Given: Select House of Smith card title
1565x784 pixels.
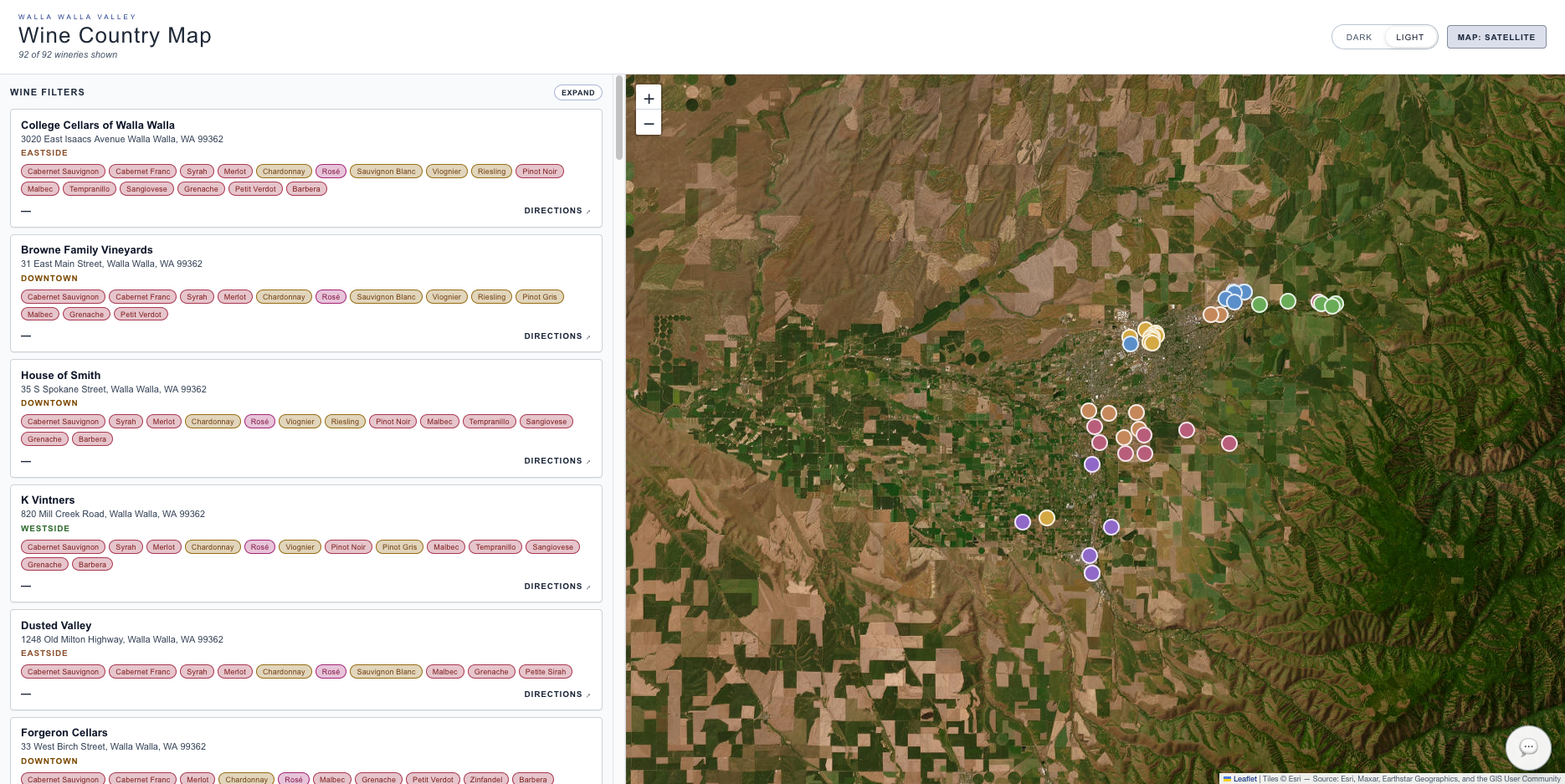Looking at the screenshot, I should point(60,375).
